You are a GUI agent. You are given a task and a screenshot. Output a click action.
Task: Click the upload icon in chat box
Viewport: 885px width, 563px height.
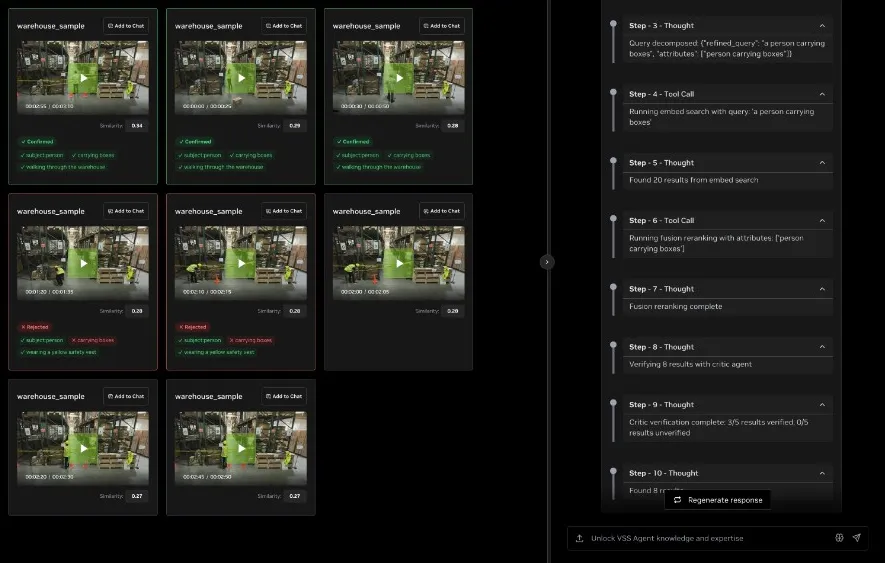[x=579, y=538]
